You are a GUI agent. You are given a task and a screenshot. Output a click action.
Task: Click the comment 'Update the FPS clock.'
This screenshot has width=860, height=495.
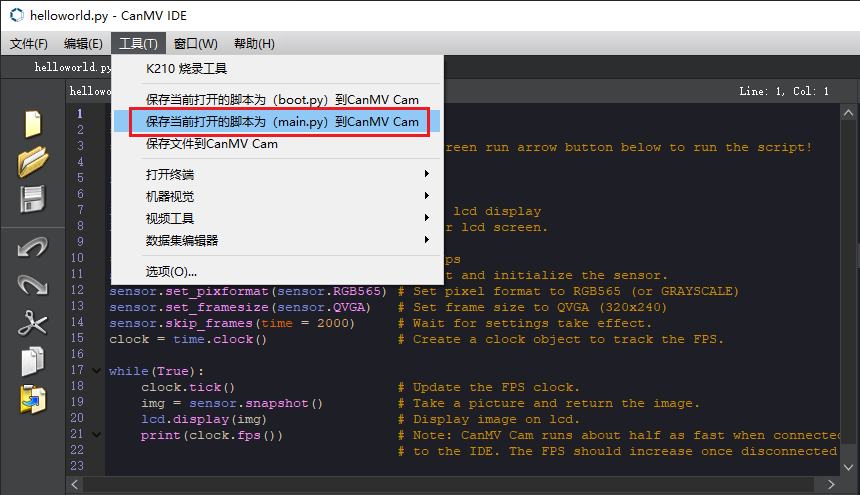489,387
